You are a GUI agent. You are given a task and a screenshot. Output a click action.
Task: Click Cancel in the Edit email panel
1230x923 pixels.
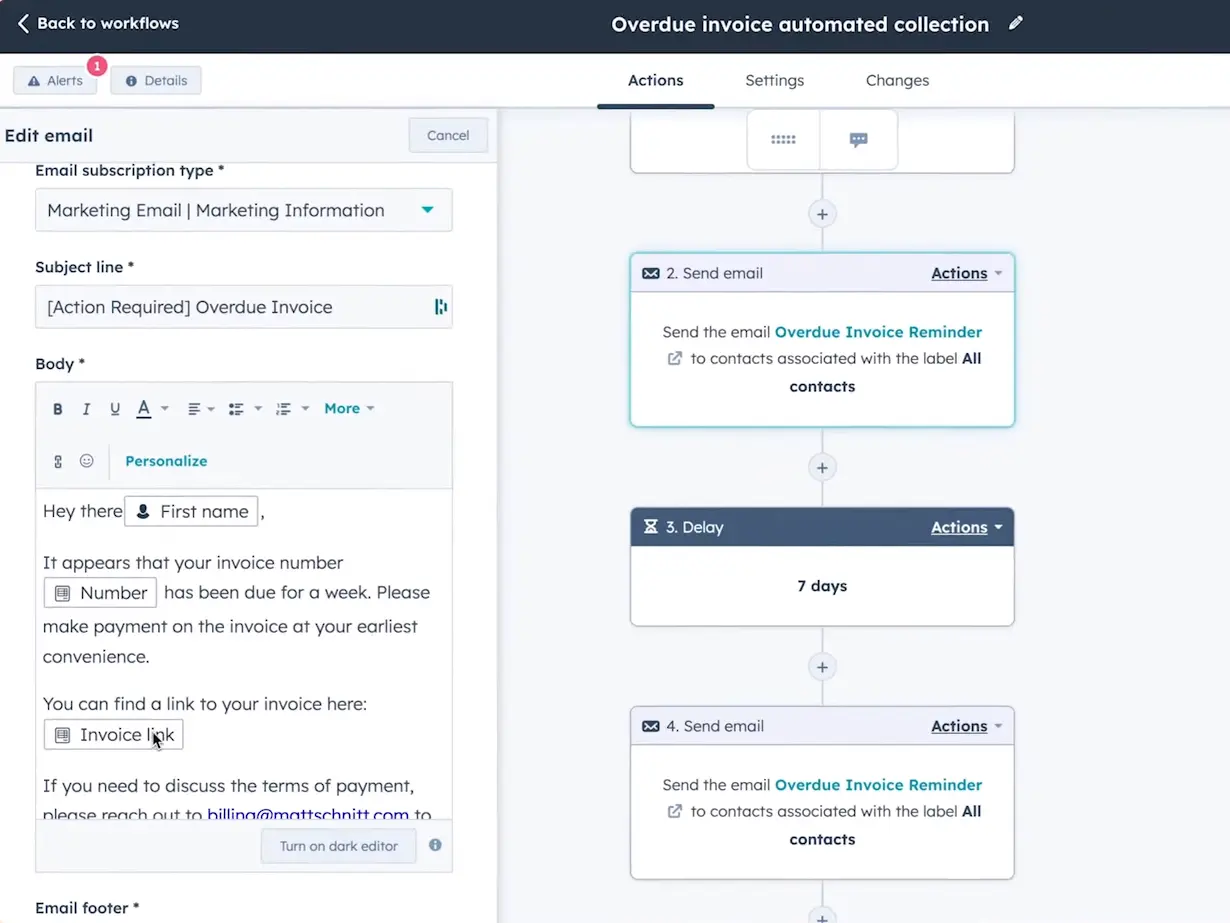point(447,135)
